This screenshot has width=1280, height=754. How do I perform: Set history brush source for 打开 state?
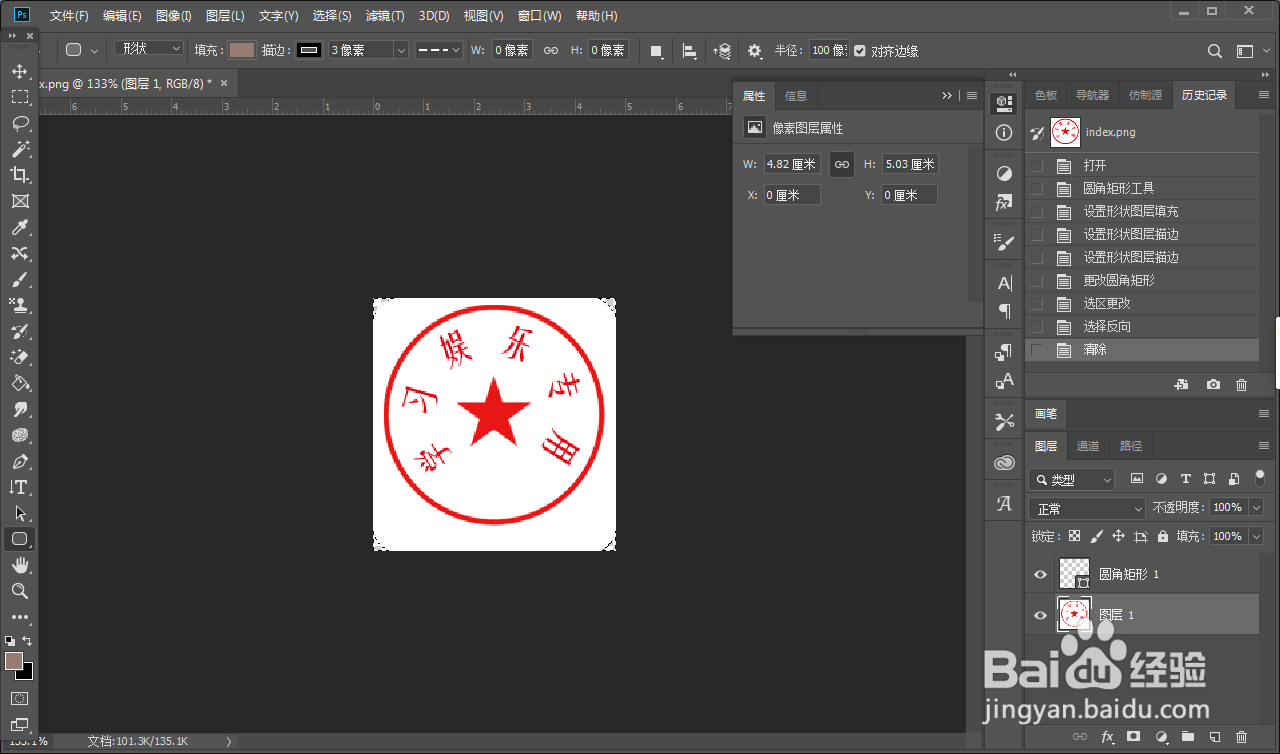[x=1037, y=165]
